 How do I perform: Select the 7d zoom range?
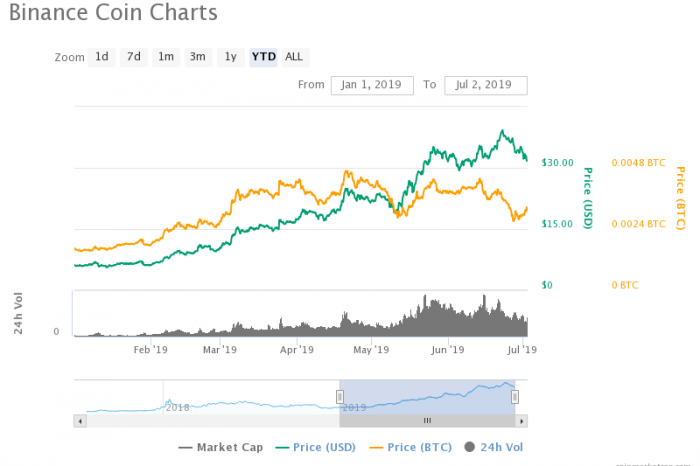click(134, 57)
